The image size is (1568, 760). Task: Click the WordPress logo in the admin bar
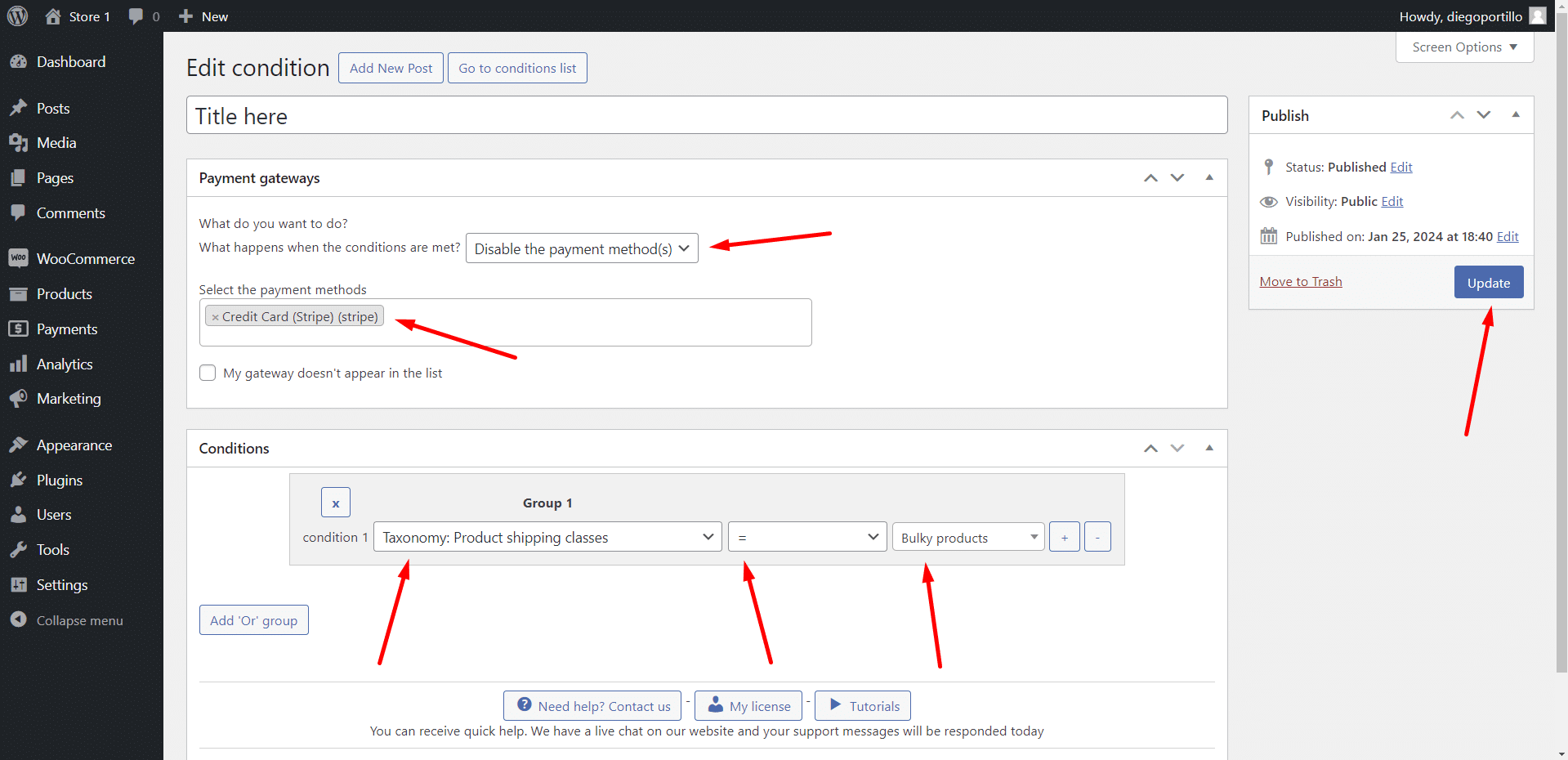tap(17, 16)
